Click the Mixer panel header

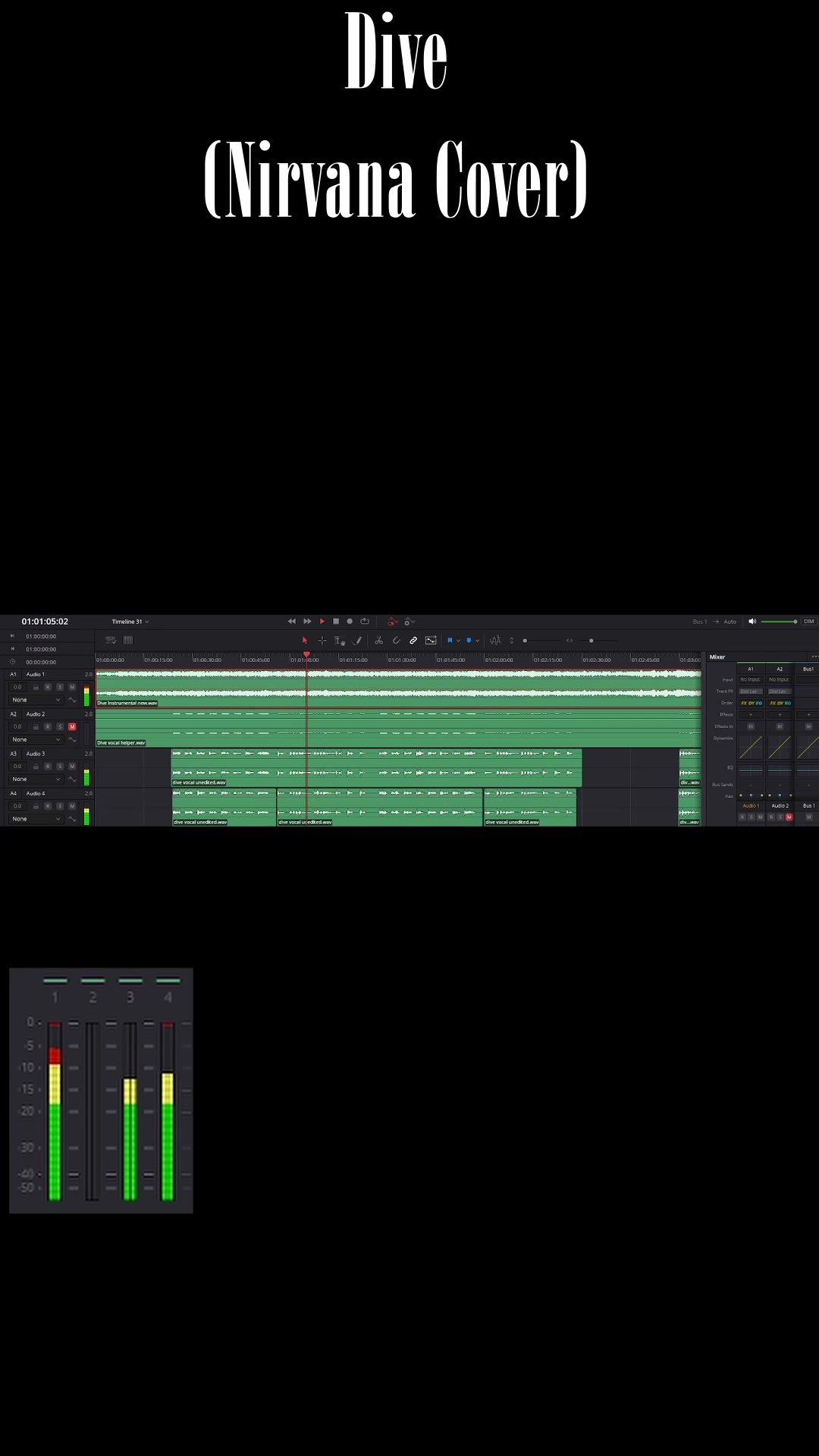point(717,657)
